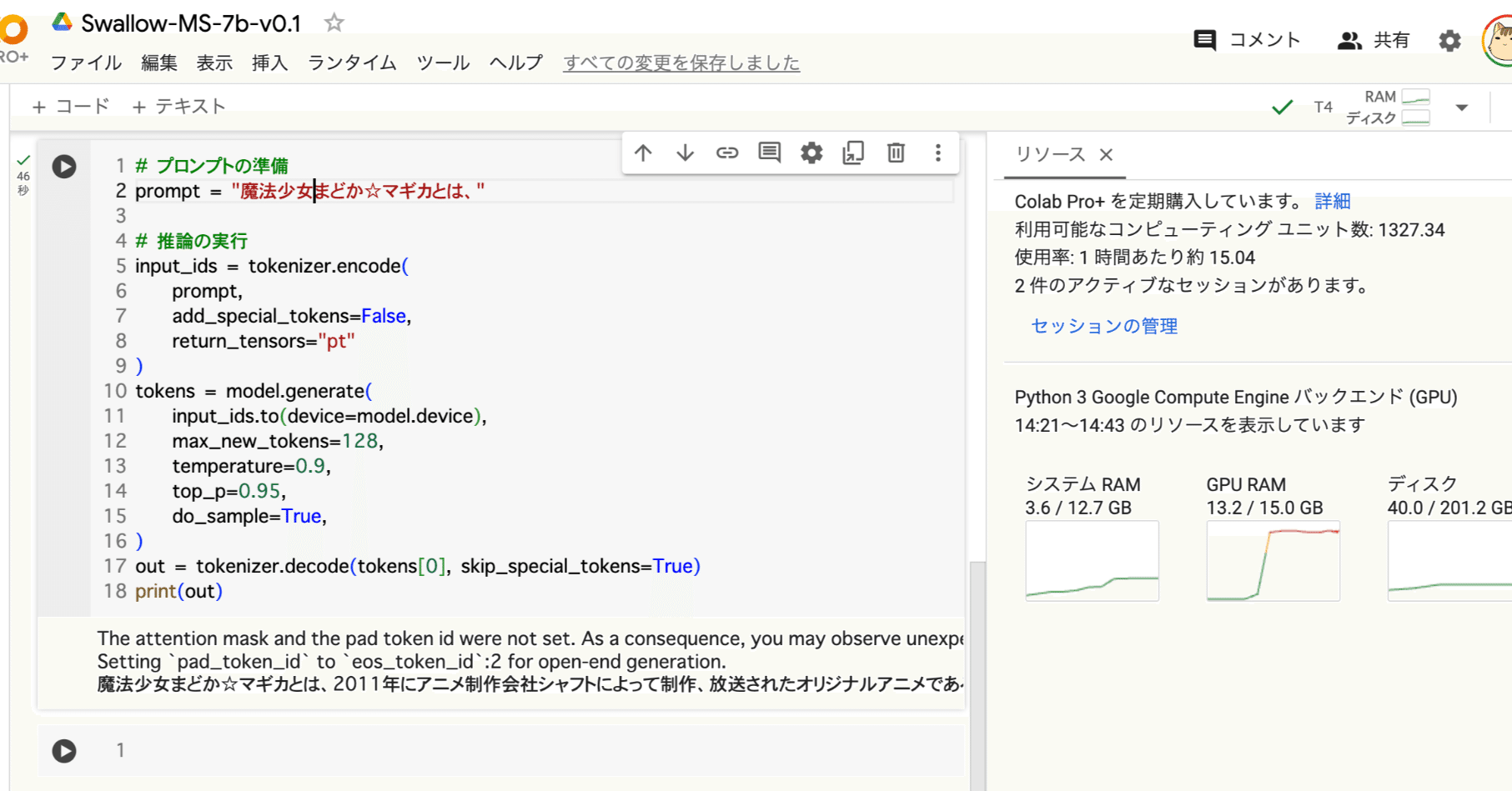Click the セッションの管理 link

pyautogui.click(x=1103, y=326)
